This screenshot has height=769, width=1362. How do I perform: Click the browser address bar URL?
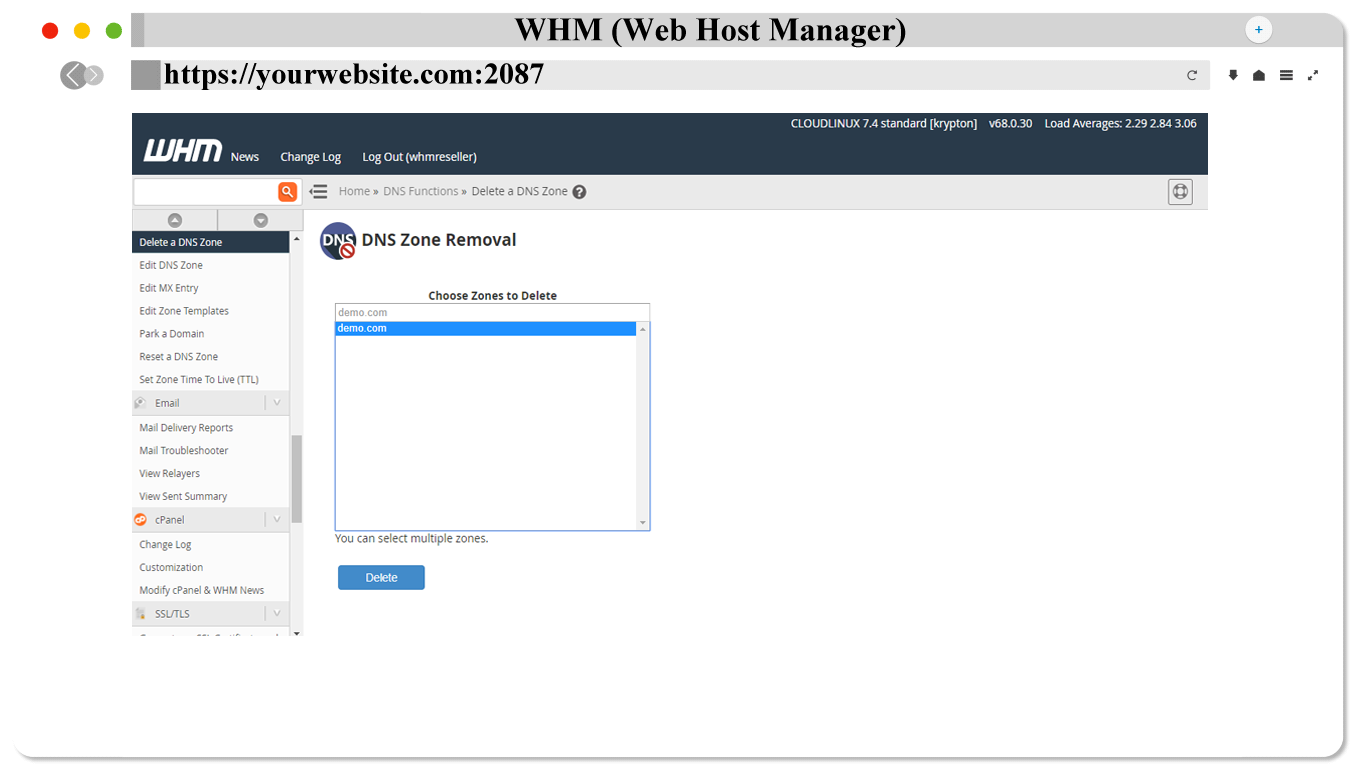tap(354, 75)
